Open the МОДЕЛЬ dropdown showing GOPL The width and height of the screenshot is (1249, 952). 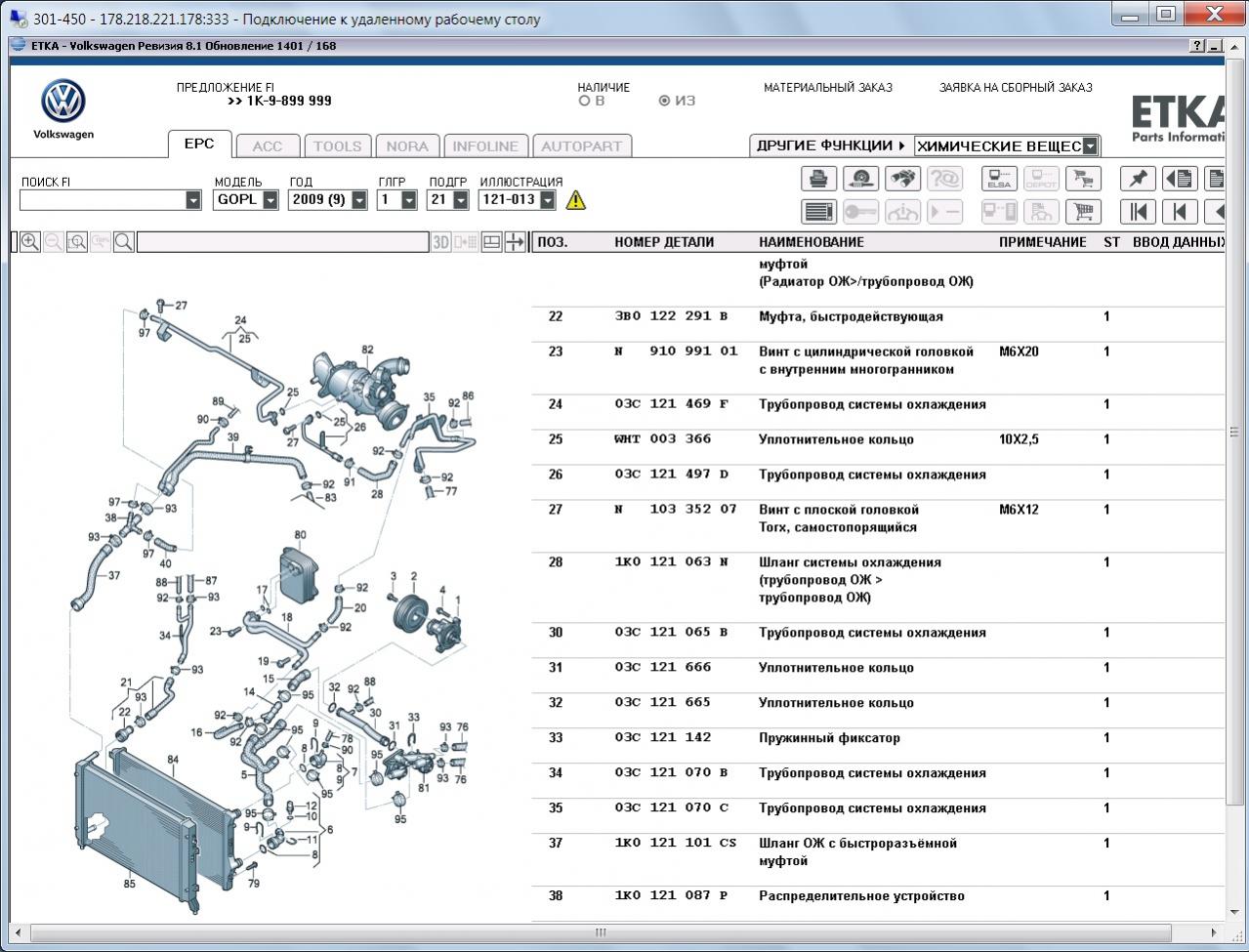271,200
